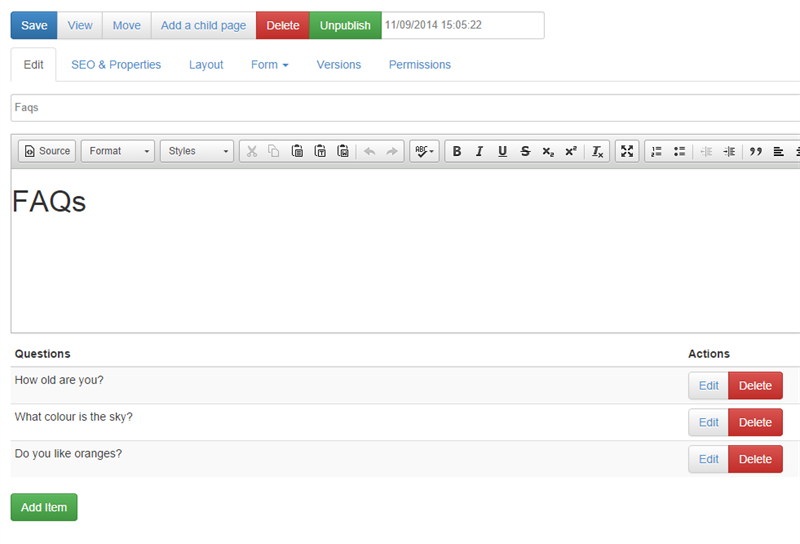Open the Versions tab

[339, 65]
